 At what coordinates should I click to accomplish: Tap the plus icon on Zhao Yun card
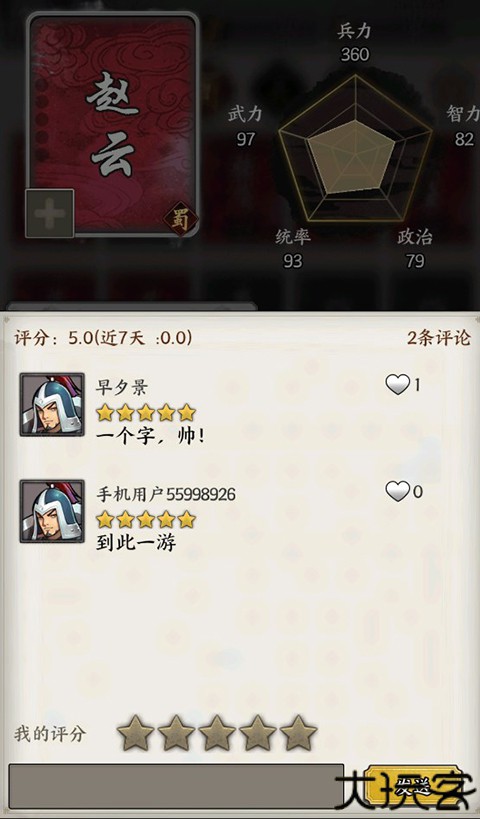[50, 214]
